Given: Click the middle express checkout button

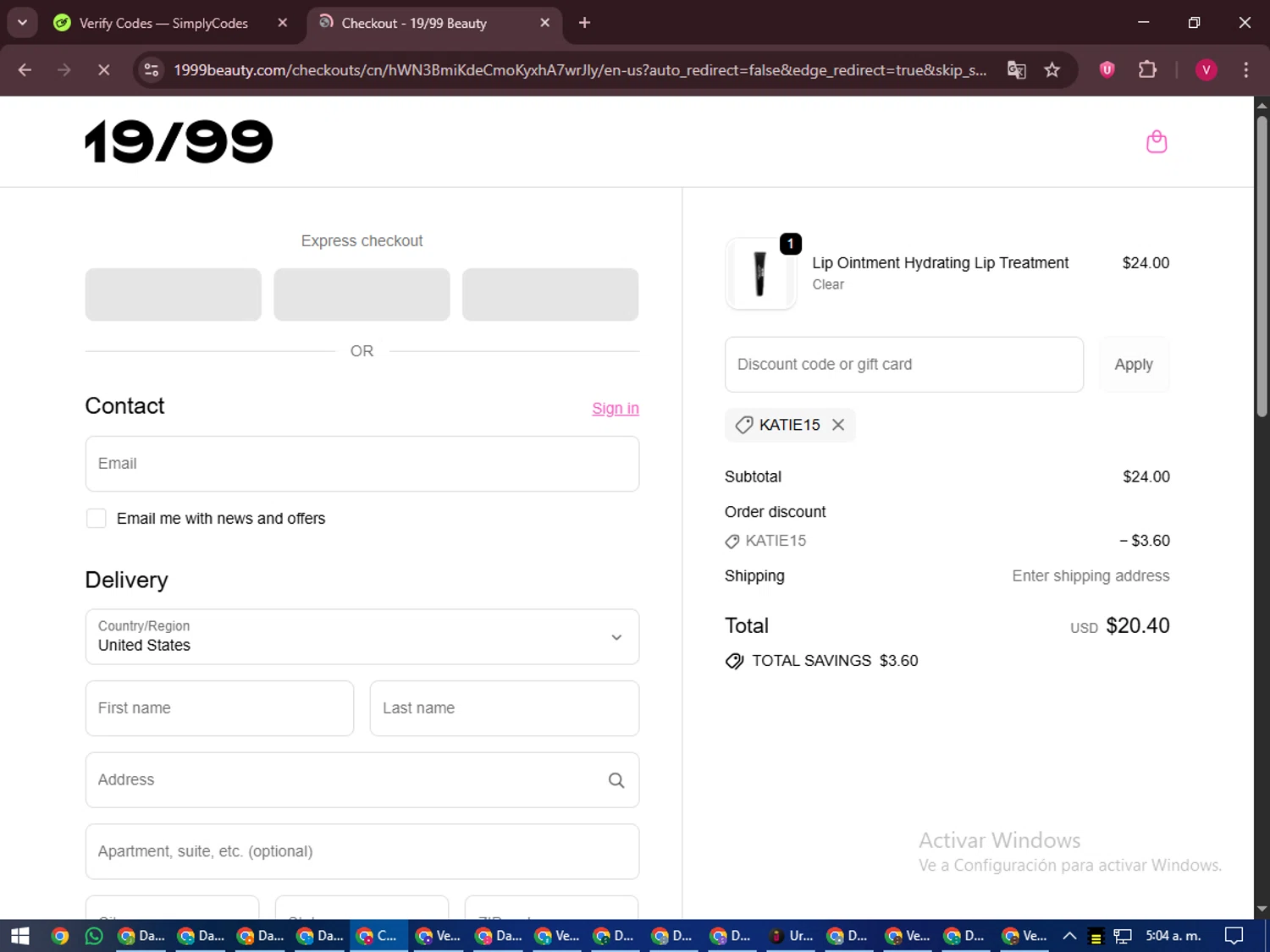Looking at the screenshot, I should click(362, 294).
